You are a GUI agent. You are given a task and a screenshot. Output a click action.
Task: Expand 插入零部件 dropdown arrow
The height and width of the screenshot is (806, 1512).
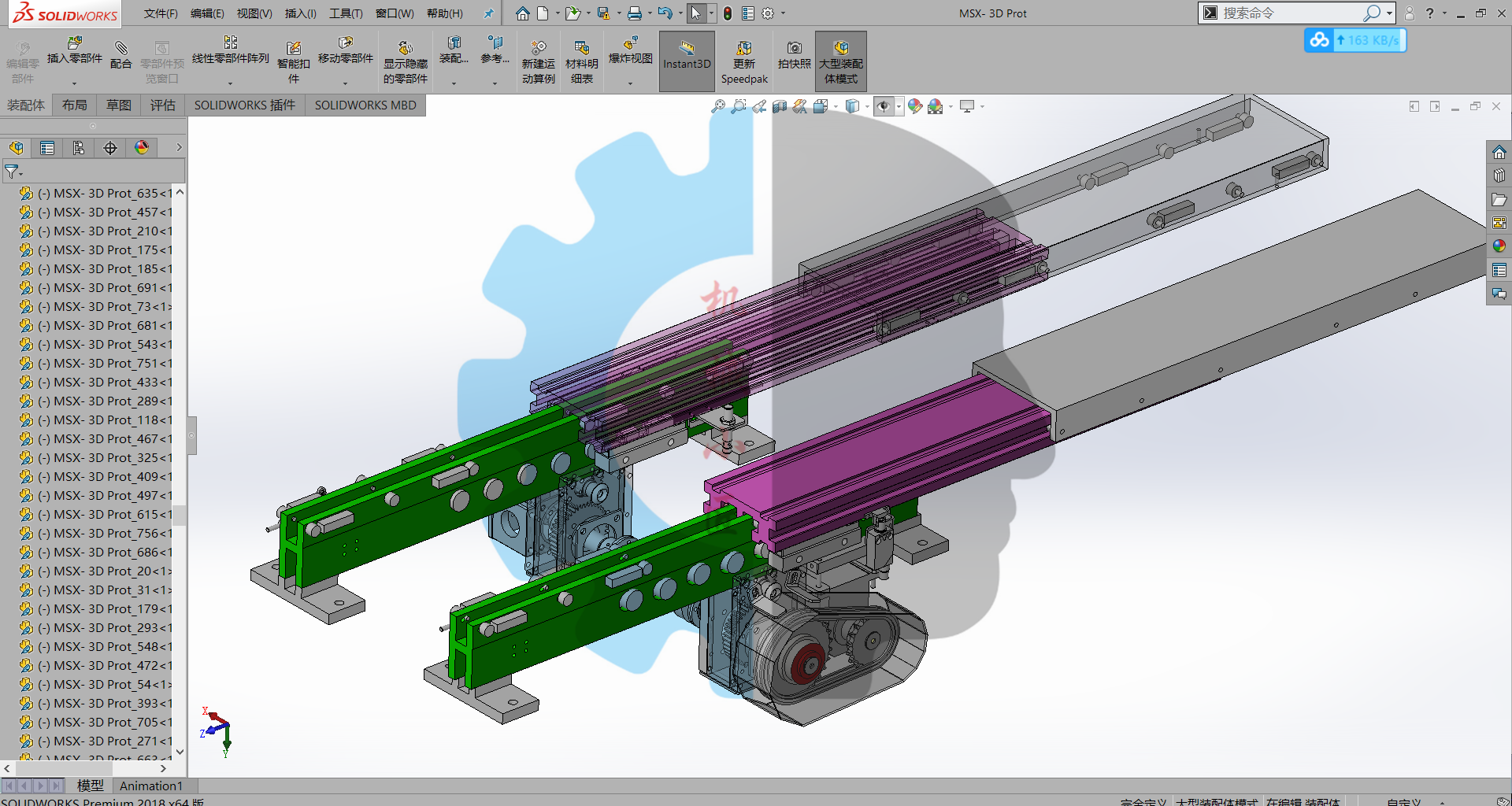point(75,83)
